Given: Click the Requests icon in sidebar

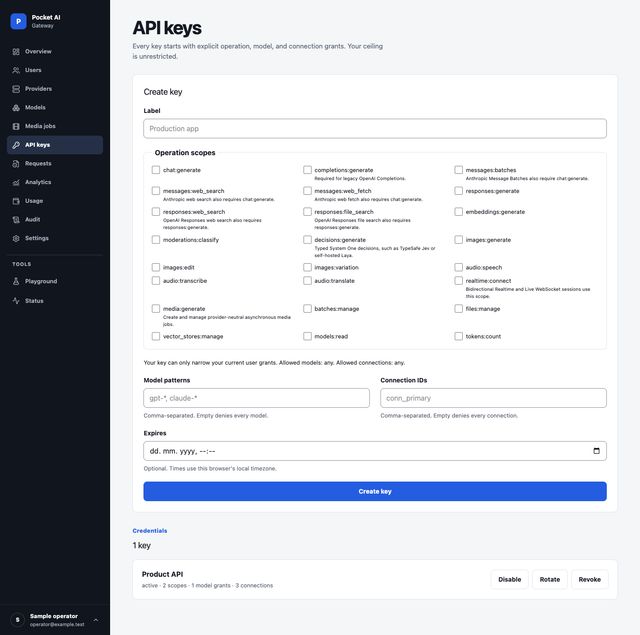Looking at the screenshot, I should click(16, 164).
